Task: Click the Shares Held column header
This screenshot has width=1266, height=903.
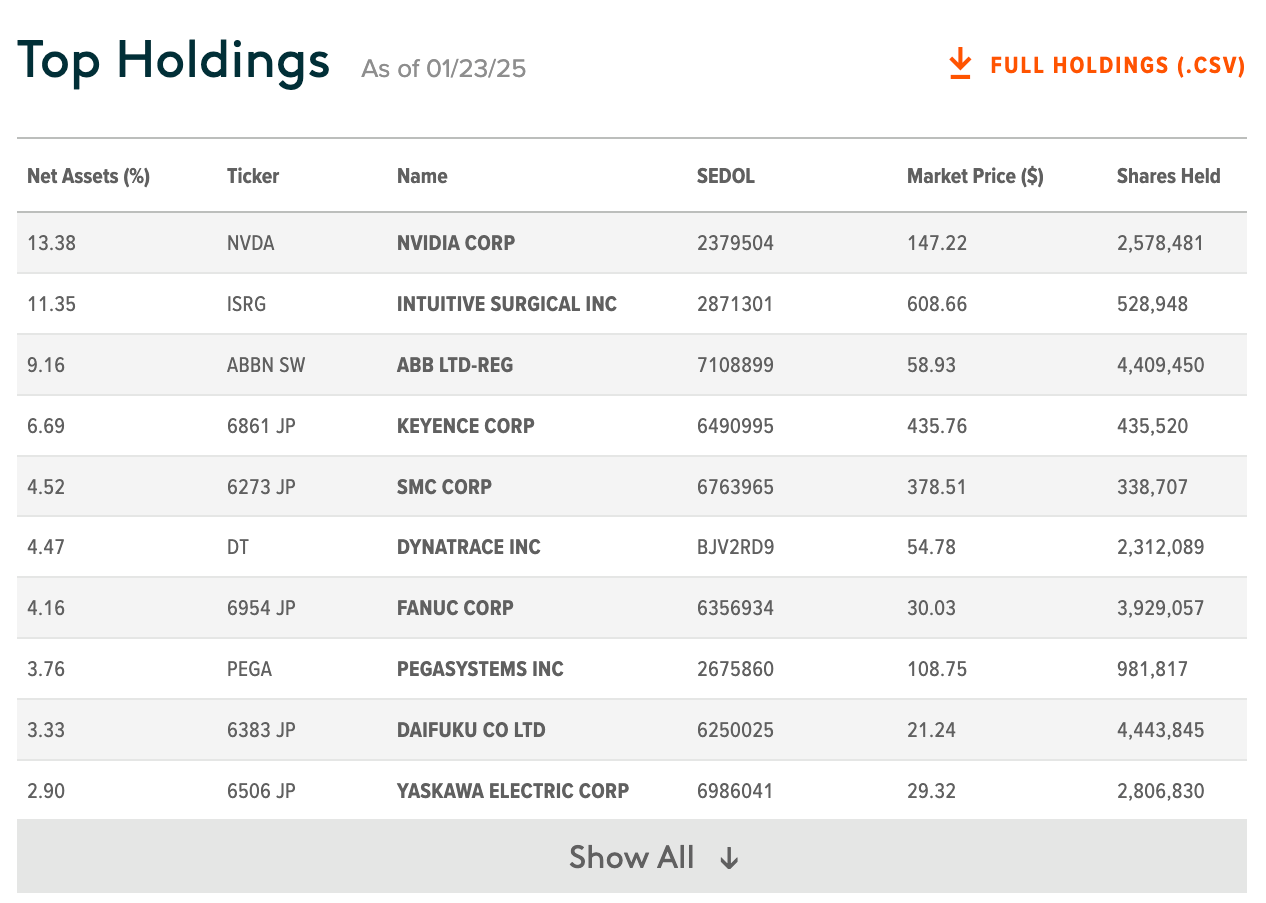Action: click(1168, 176)
